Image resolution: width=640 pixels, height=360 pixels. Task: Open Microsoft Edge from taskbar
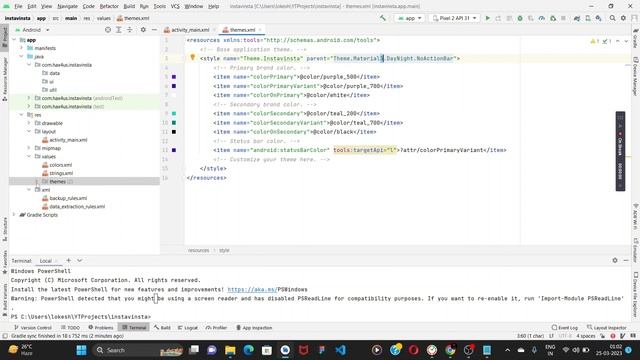coord(249,350)
